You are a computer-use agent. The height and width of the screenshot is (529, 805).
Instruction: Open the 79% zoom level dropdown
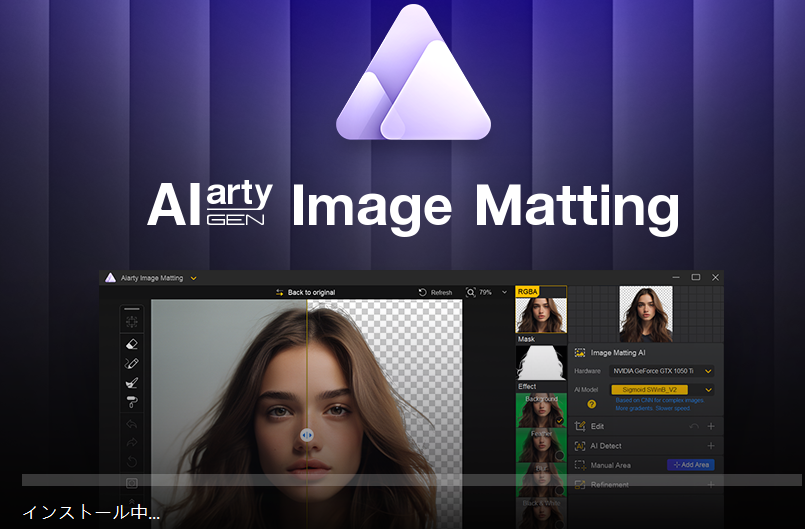504,292
